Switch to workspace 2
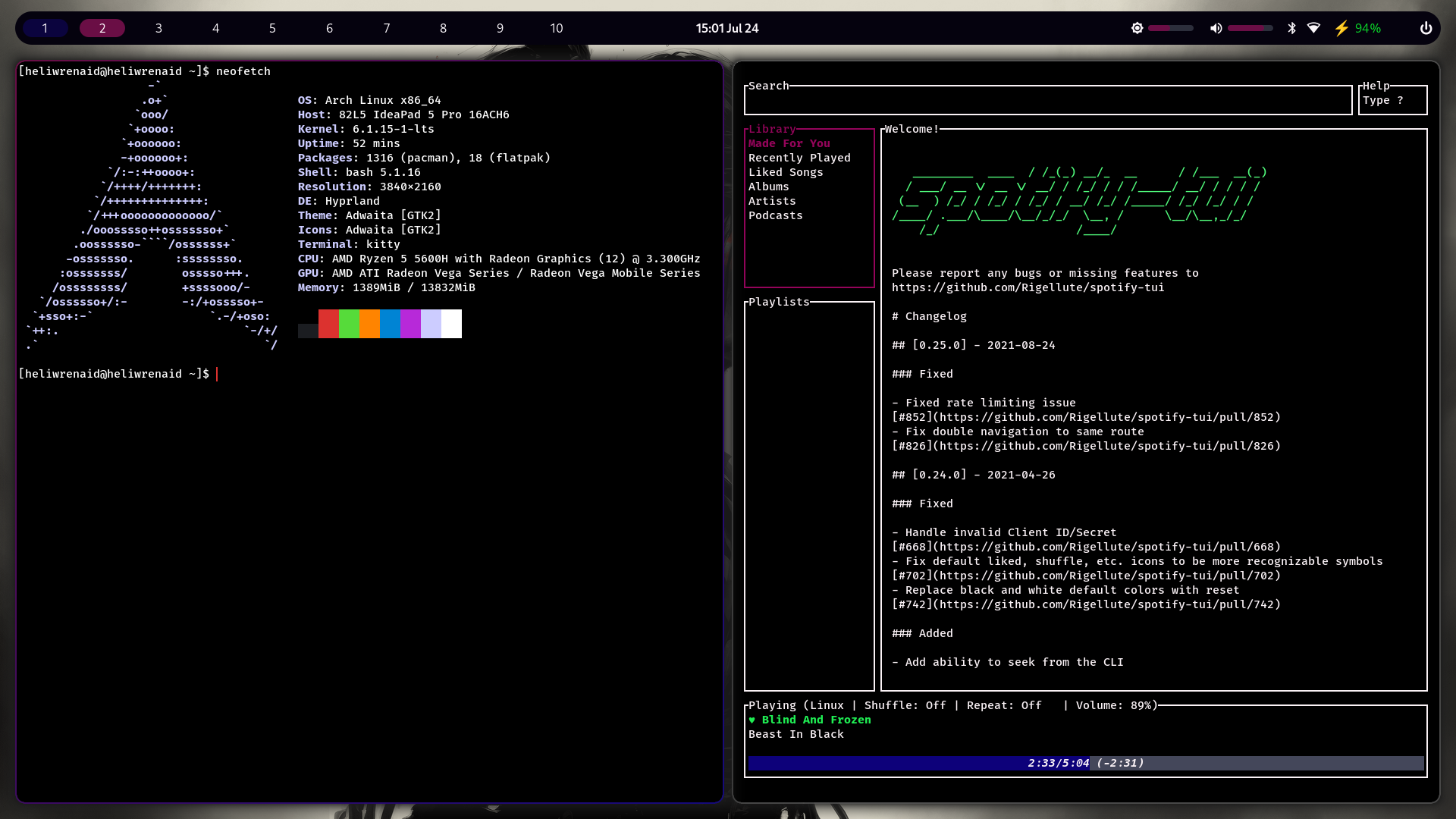The width and height of the screenshot is (1456, 819). click(102, 28)
